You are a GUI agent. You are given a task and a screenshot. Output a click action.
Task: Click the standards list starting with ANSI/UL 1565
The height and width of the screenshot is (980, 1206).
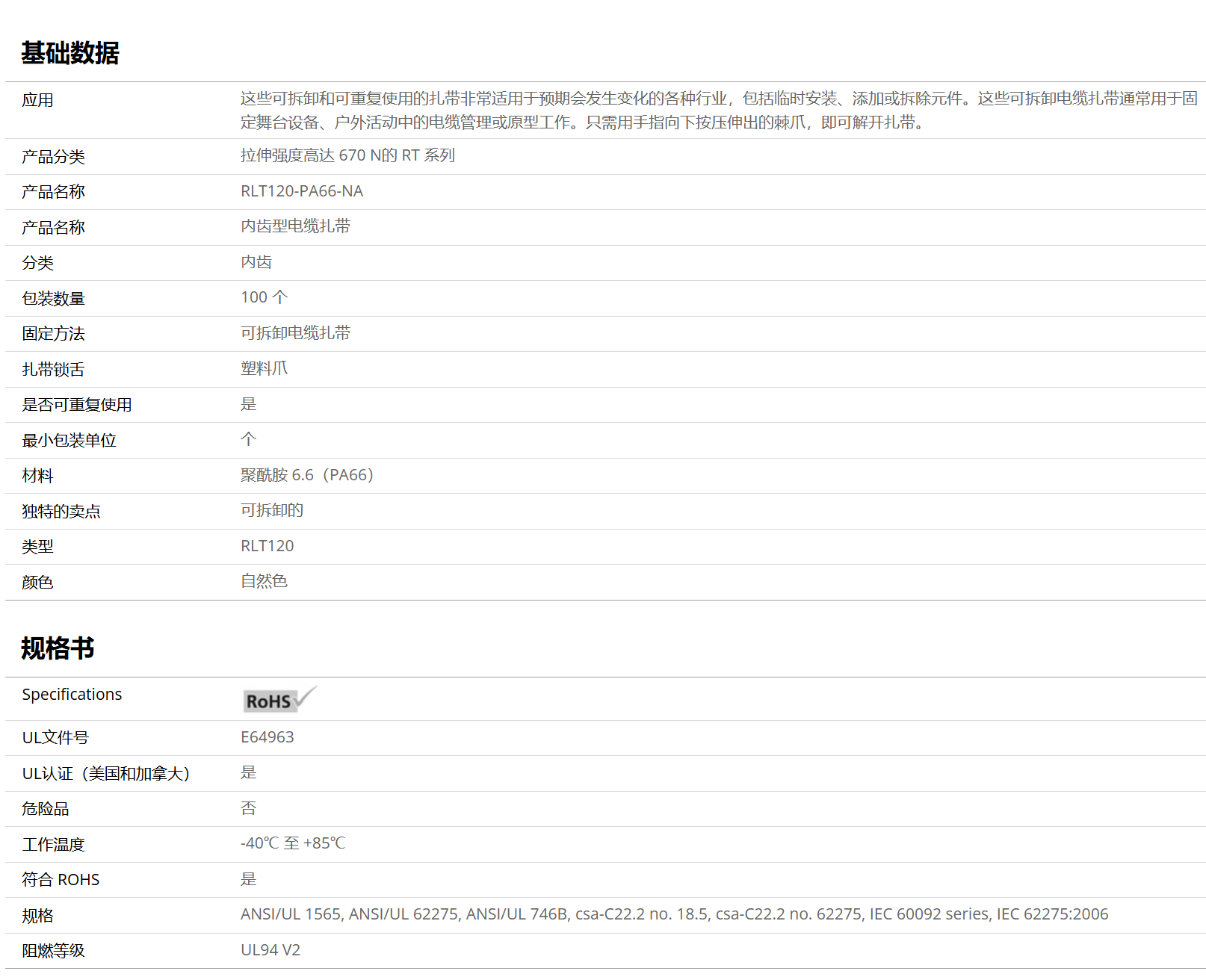click(674, 914)
